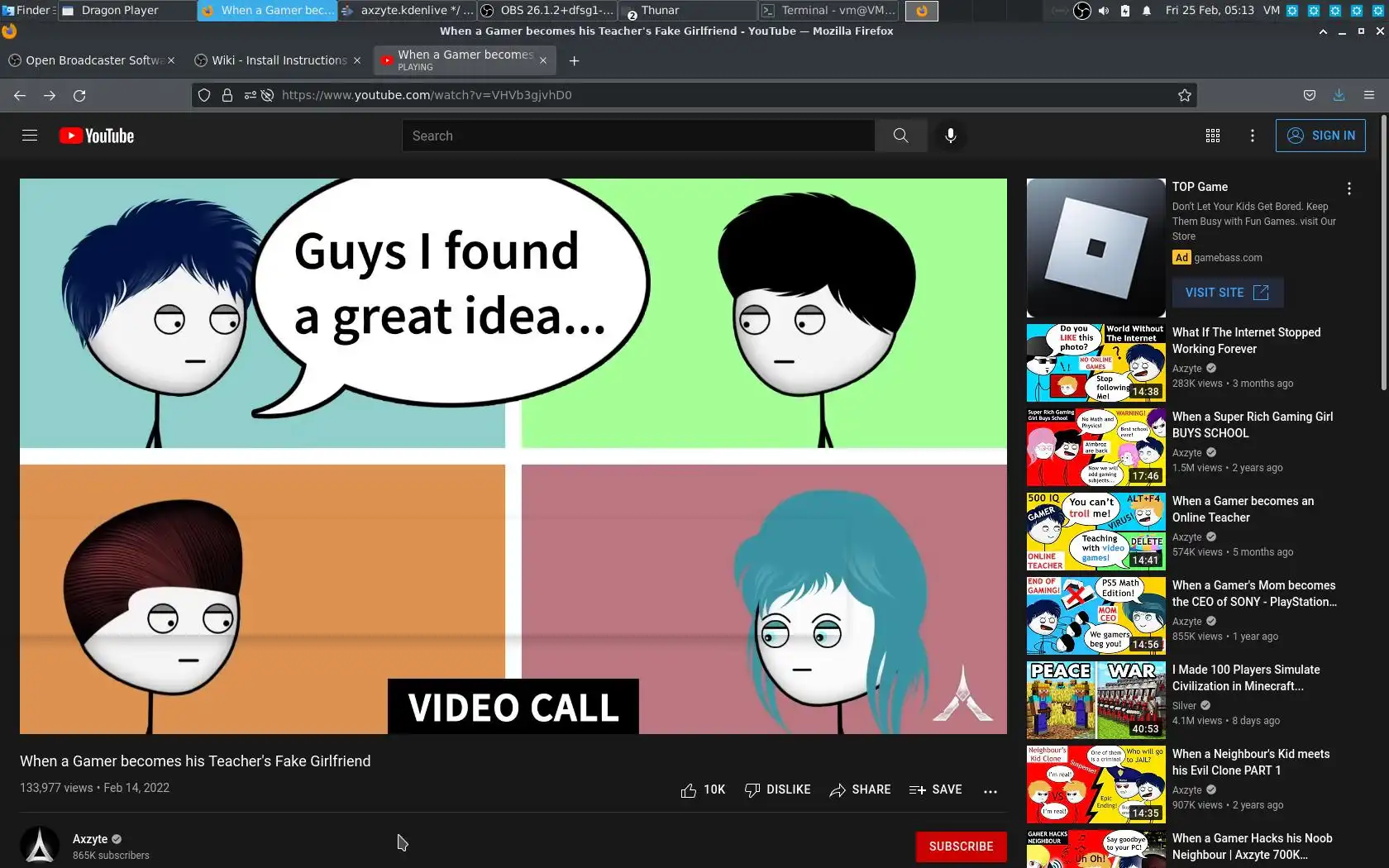This screenshot has width=1389, height=868.
Task: Save page to Pocket
Action: tap(1310, 95)
